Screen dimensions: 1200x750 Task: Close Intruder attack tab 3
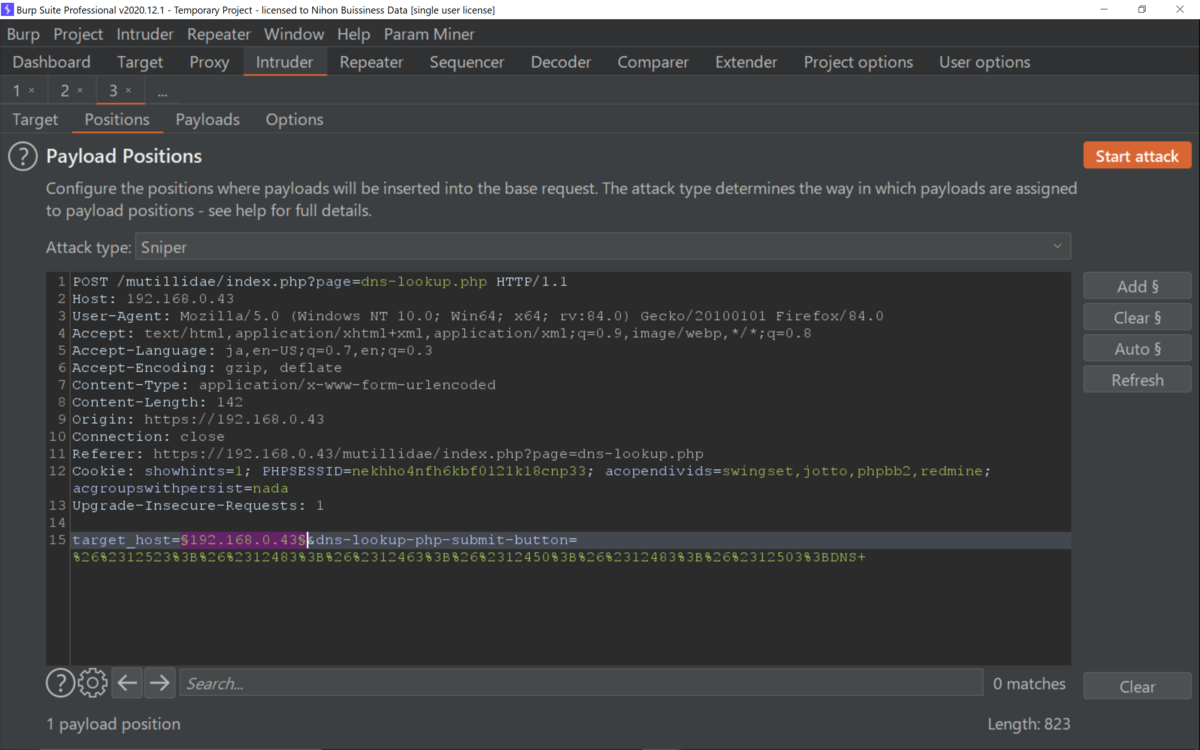128,91
